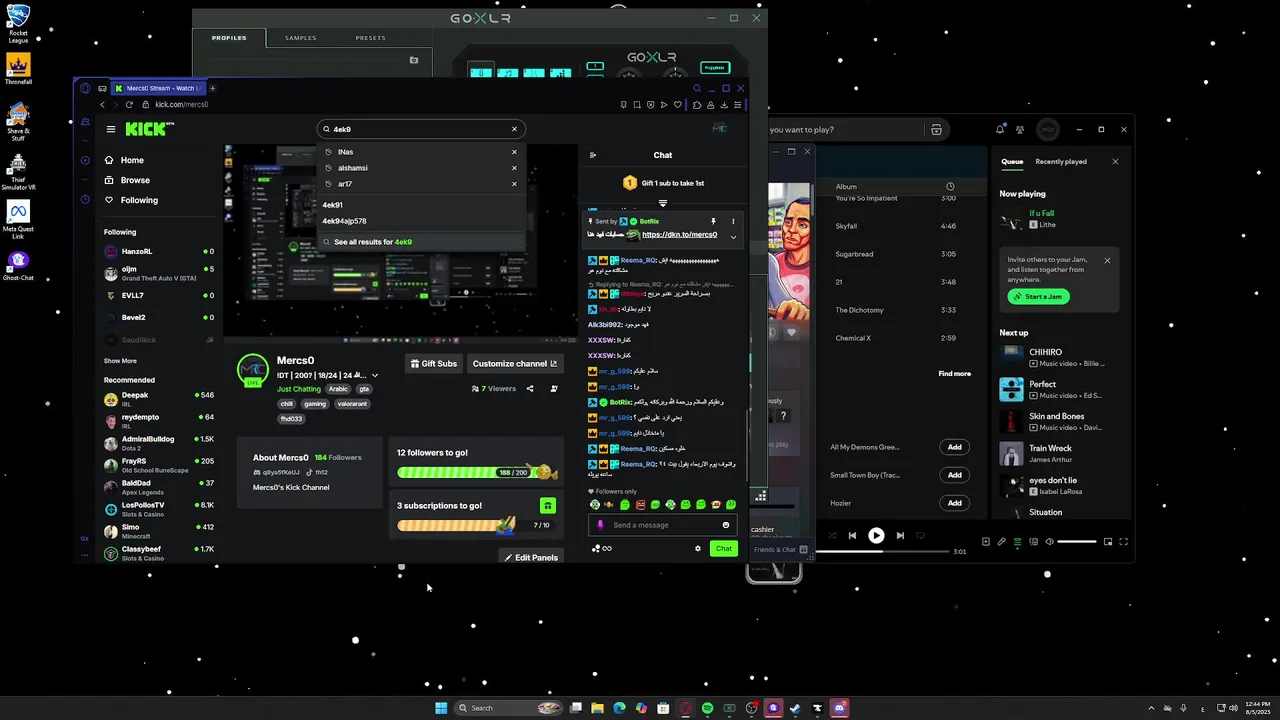Clear the Kick search box text
Image resolution: width=1280 pixels, height=720 pixels.
(514, 129)
